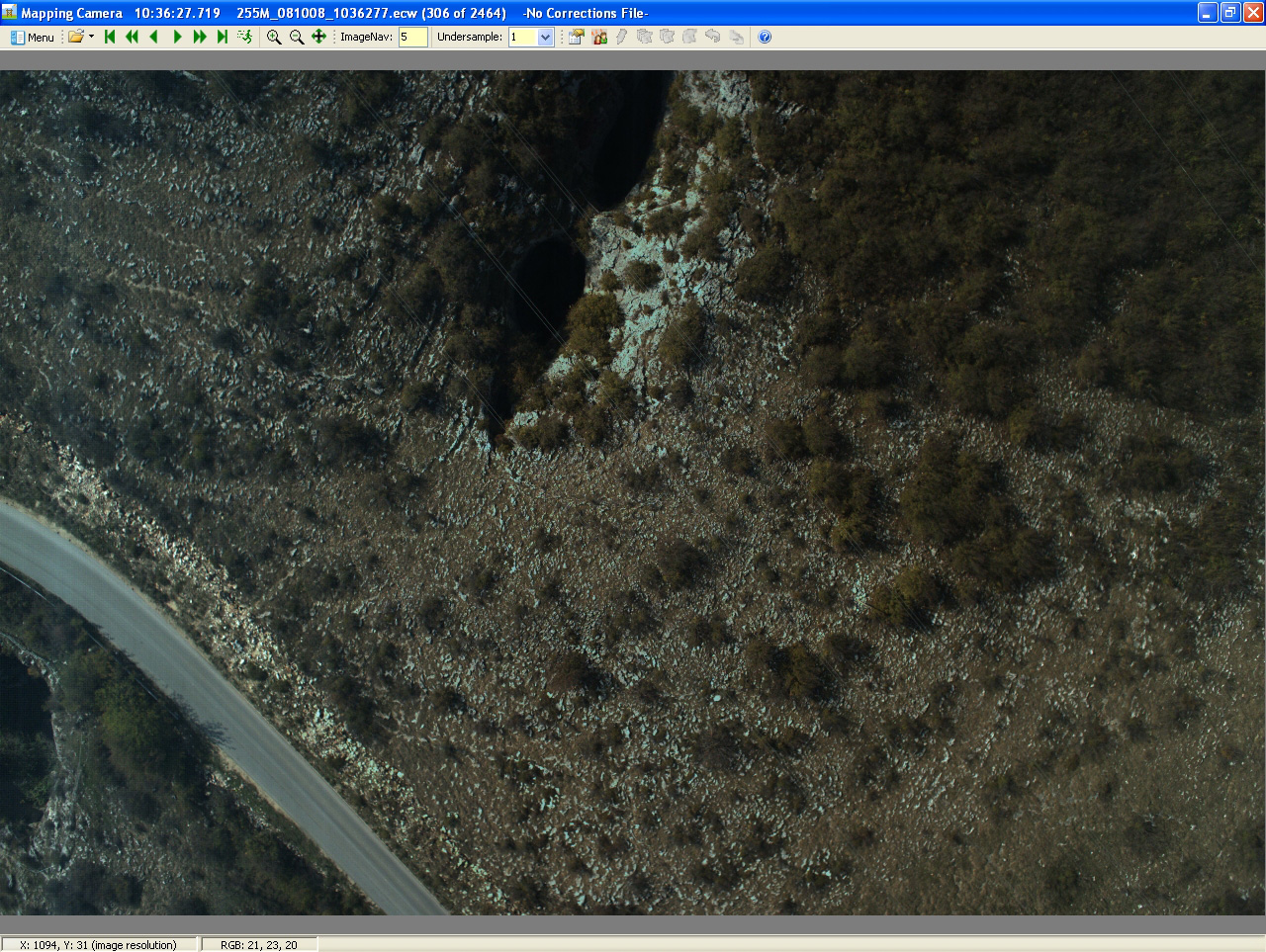This screenshot has width=1266, height=952.
Task: Open the Menu button in toolbar
Action: click(x=33, y=38)
